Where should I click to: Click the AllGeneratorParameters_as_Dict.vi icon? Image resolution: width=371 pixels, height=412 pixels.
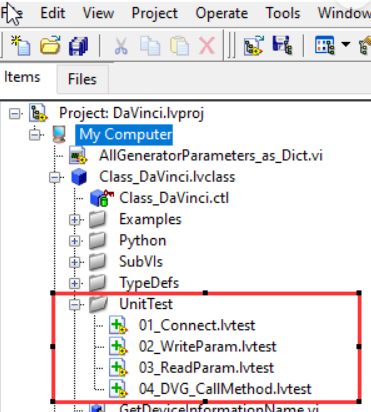point(78,156)
